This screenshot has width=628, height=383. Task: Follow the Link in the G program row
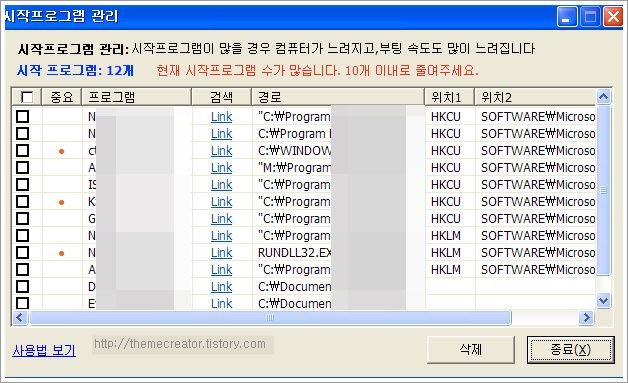[x=221, y=219]
